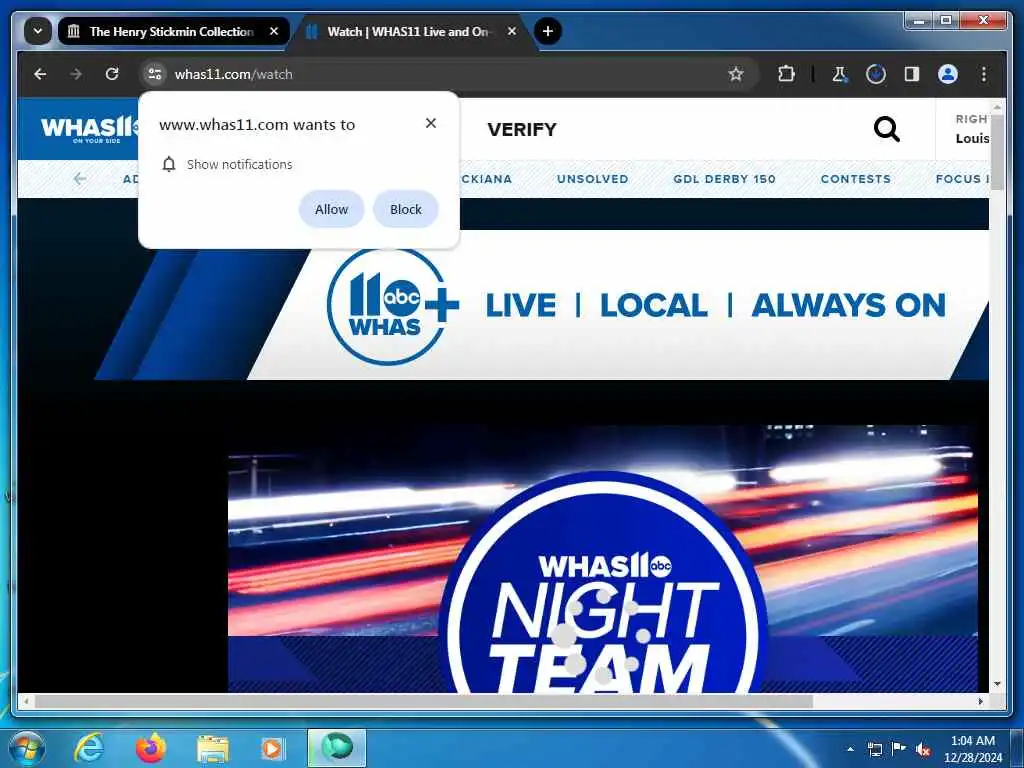Move site navigation bar left with arrow
Viewport: 1024px width, 768px height.
(80, 178)
